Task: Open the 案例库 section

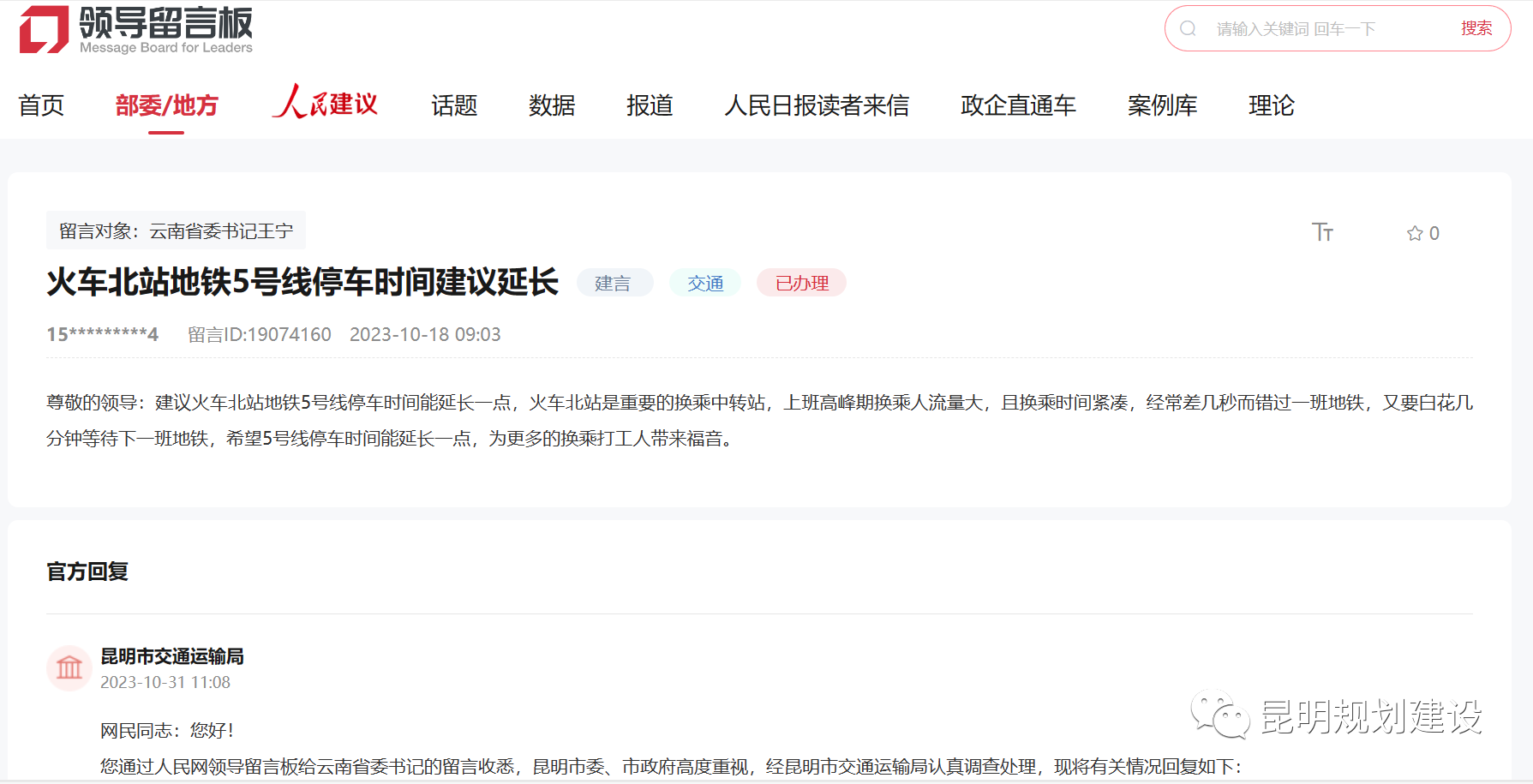Action: pos(1162,105)
